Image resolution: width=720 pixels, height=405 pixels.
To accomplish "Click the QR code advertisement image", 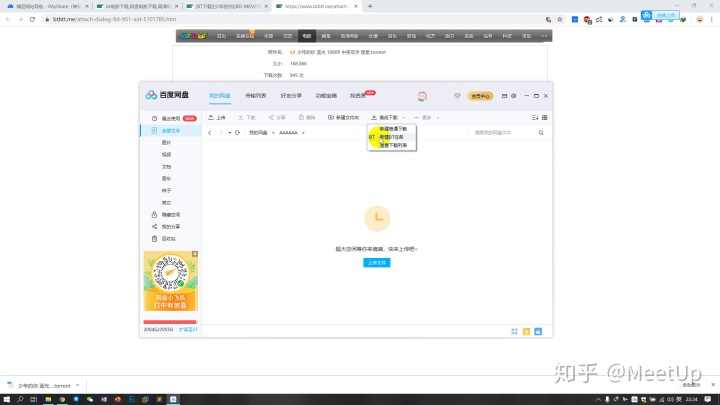I will [171, 281].
